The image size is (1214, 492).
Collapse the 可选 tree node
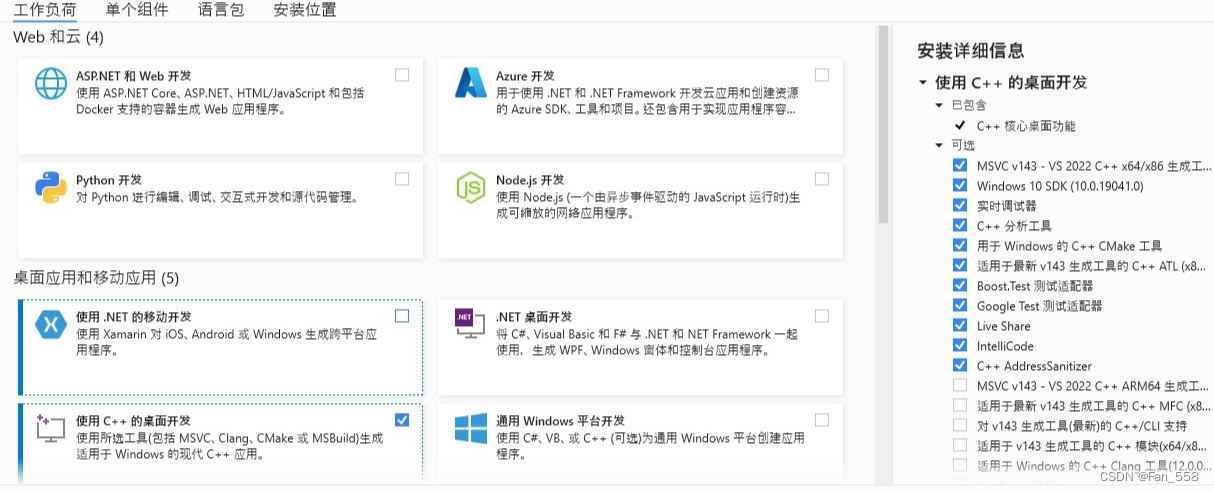(x=939, y=145)
